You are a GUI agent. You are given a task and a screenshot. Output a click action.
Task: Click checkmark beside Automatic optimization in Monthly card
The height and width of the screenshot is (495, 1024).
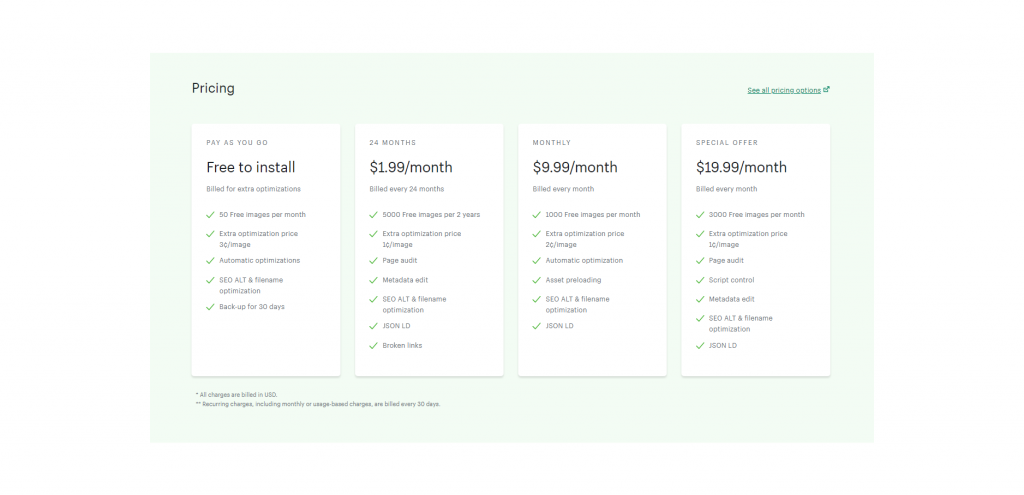point(537,261)
